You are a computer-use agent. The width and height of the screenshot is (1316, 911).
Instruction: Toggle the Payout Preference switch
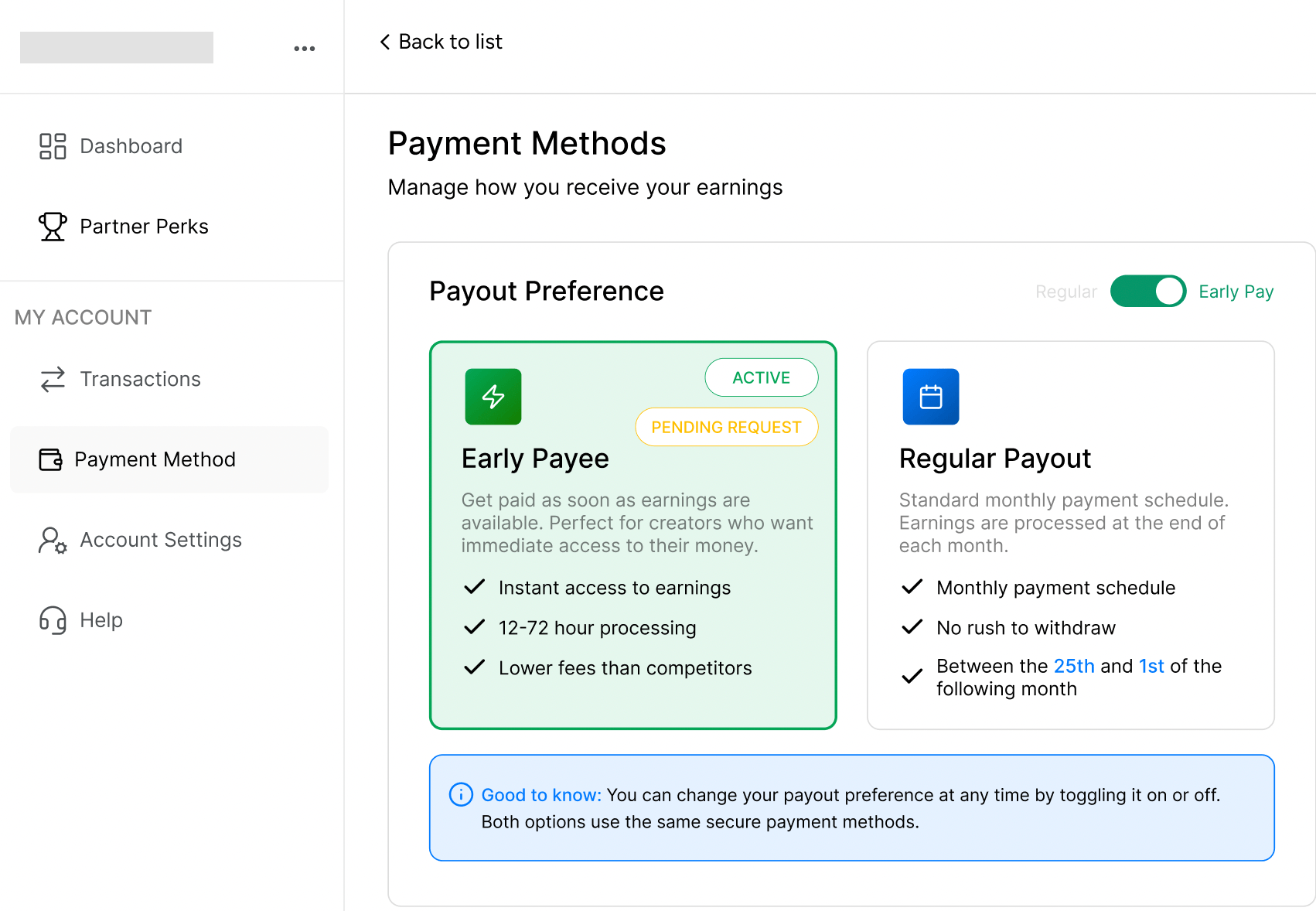(x=1148, y=292)
